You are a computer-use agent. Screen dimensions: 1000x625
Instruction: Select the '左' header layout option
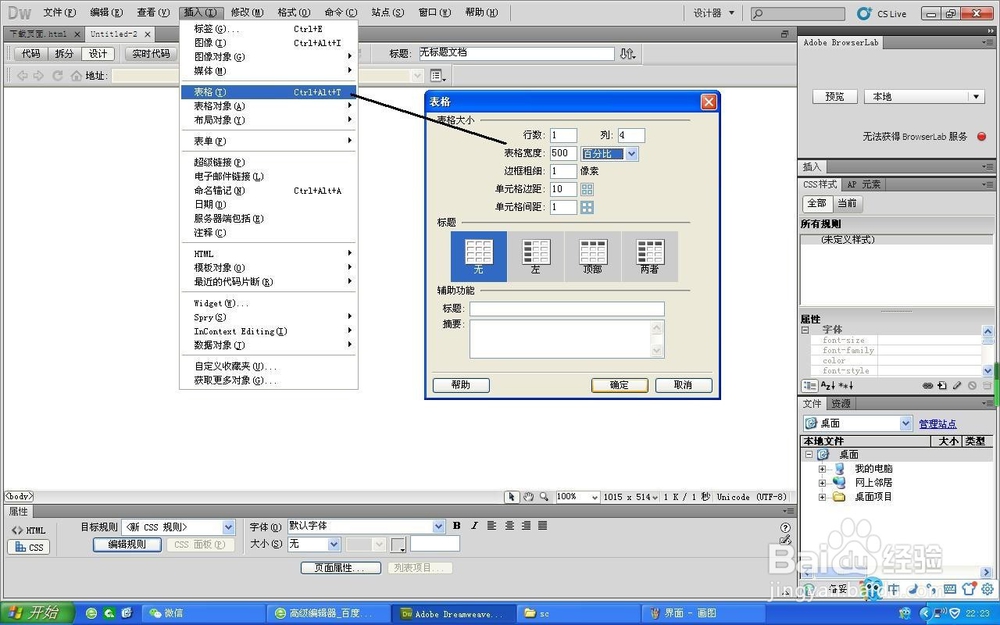point(536,256)
